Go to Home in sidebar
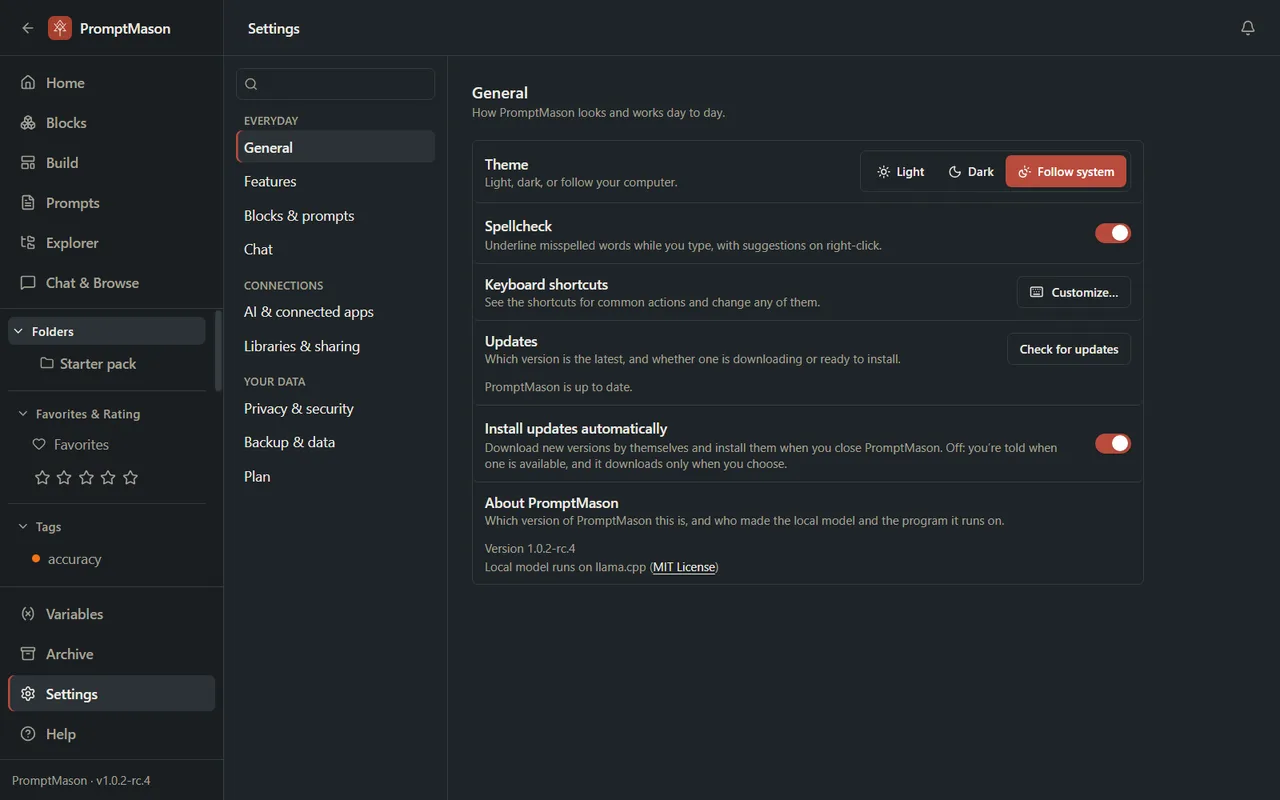 click(111, 83)
